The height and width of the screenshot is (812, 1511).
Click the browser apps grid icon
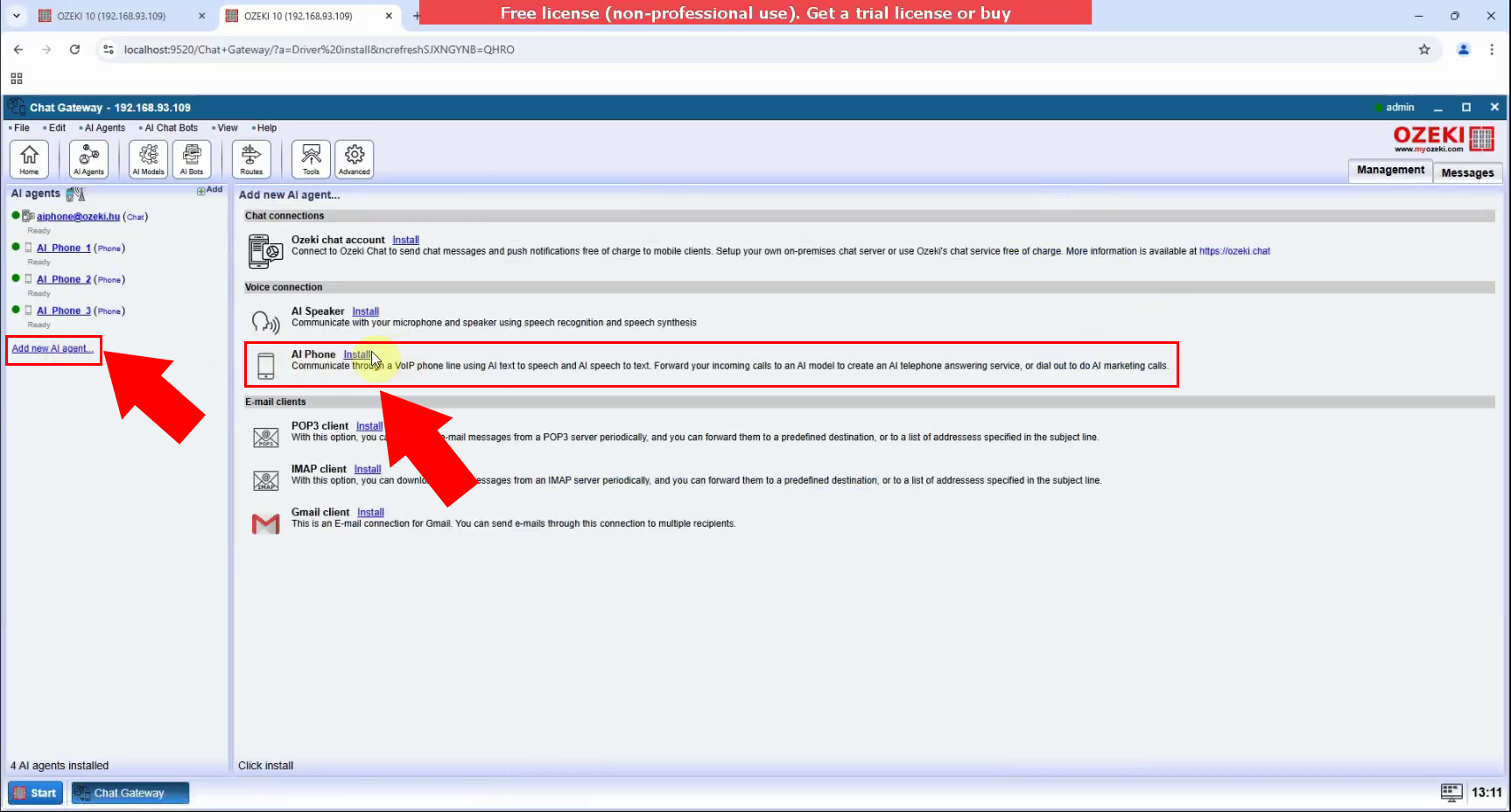click(17, 78)
